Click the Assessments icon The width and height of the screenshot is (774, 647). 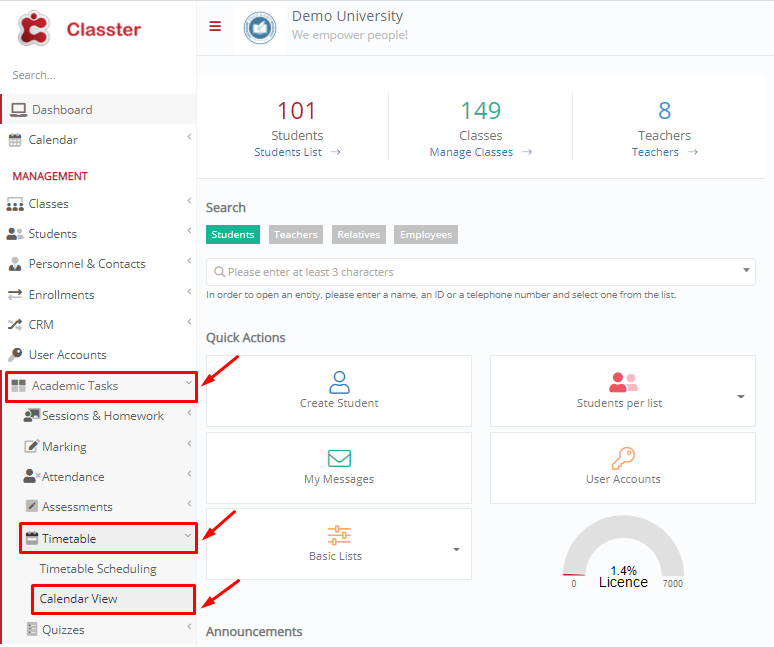[x=32, y=506]
